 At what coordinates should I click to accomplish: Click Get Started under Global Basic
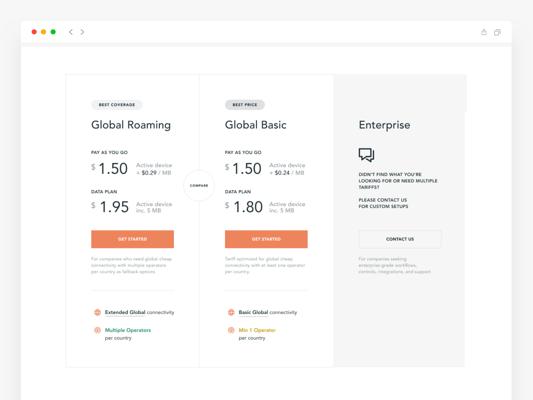click(266, 239)
